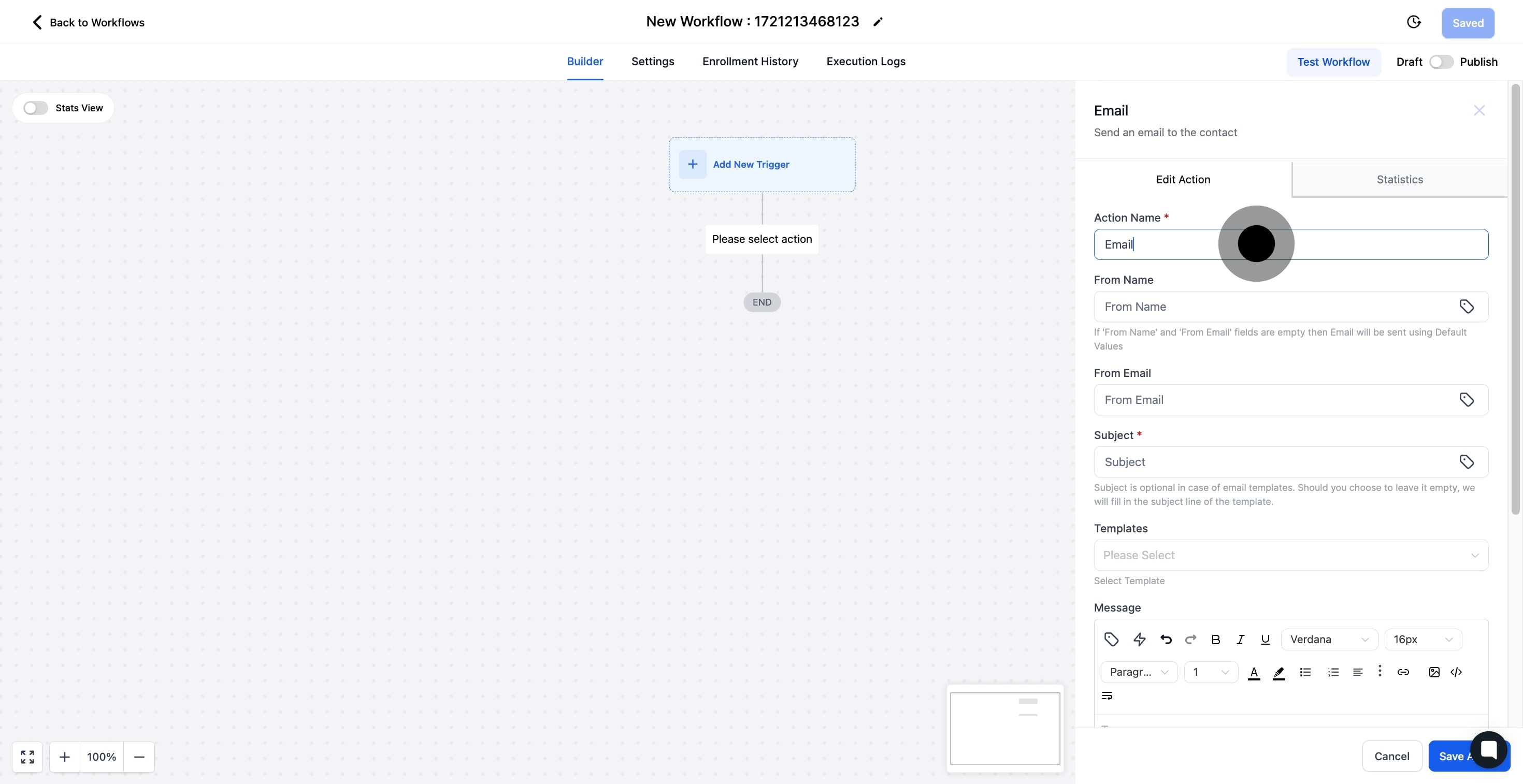
Task: Insert custom value tag in From Name
Action: [1466, 307]
